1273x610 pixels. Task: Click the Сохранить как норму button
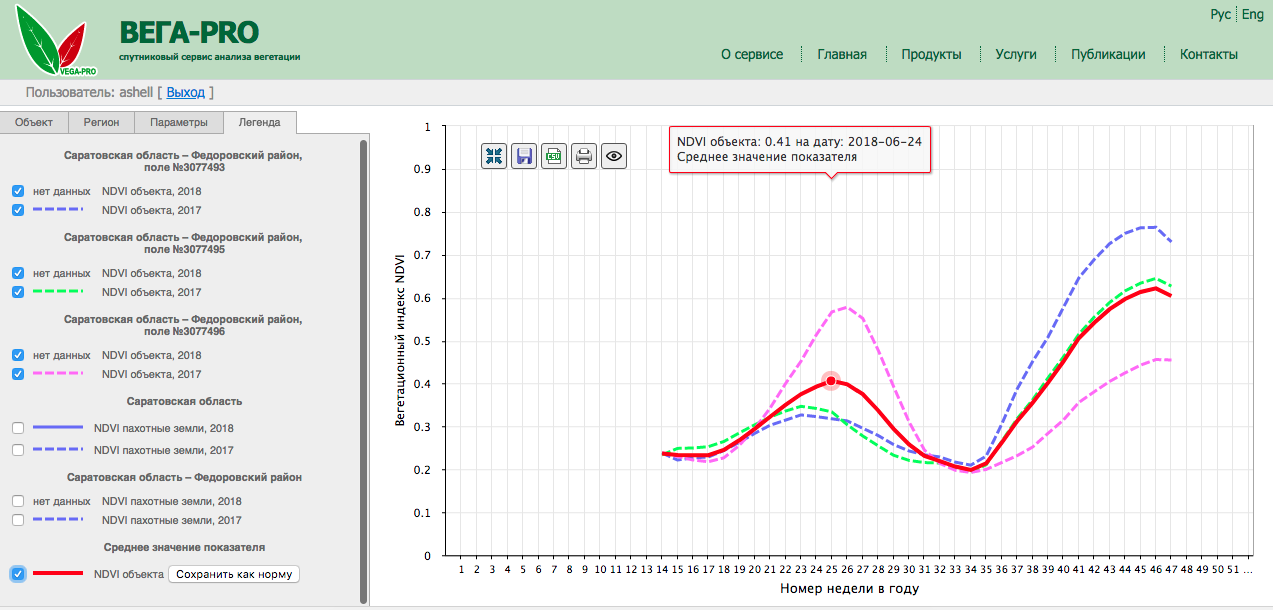(233, 574)
